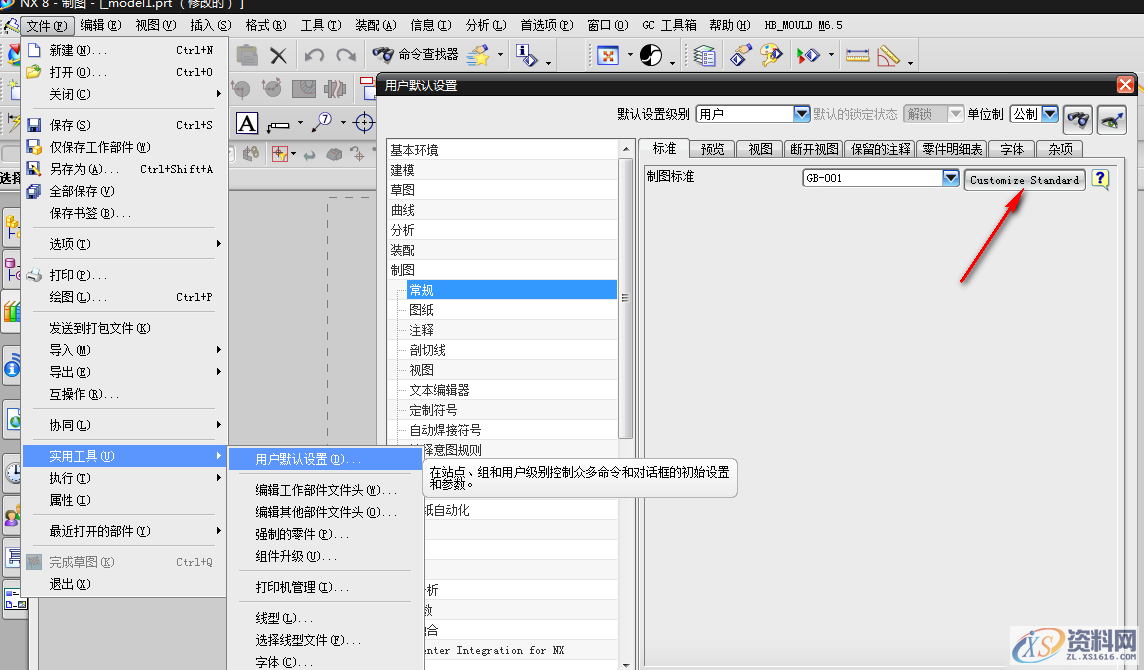
Task: Switch to the 预览 tab
Action: pos(712,148)
